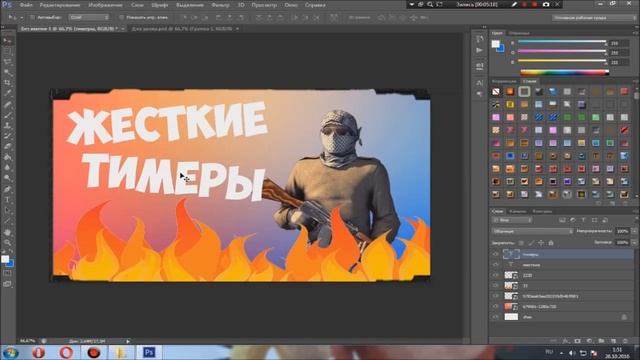The width and height of the screenshot is (640, 360).
Task: Open the Справка menu
Action: pyautogui.click(x=315, y=5)
